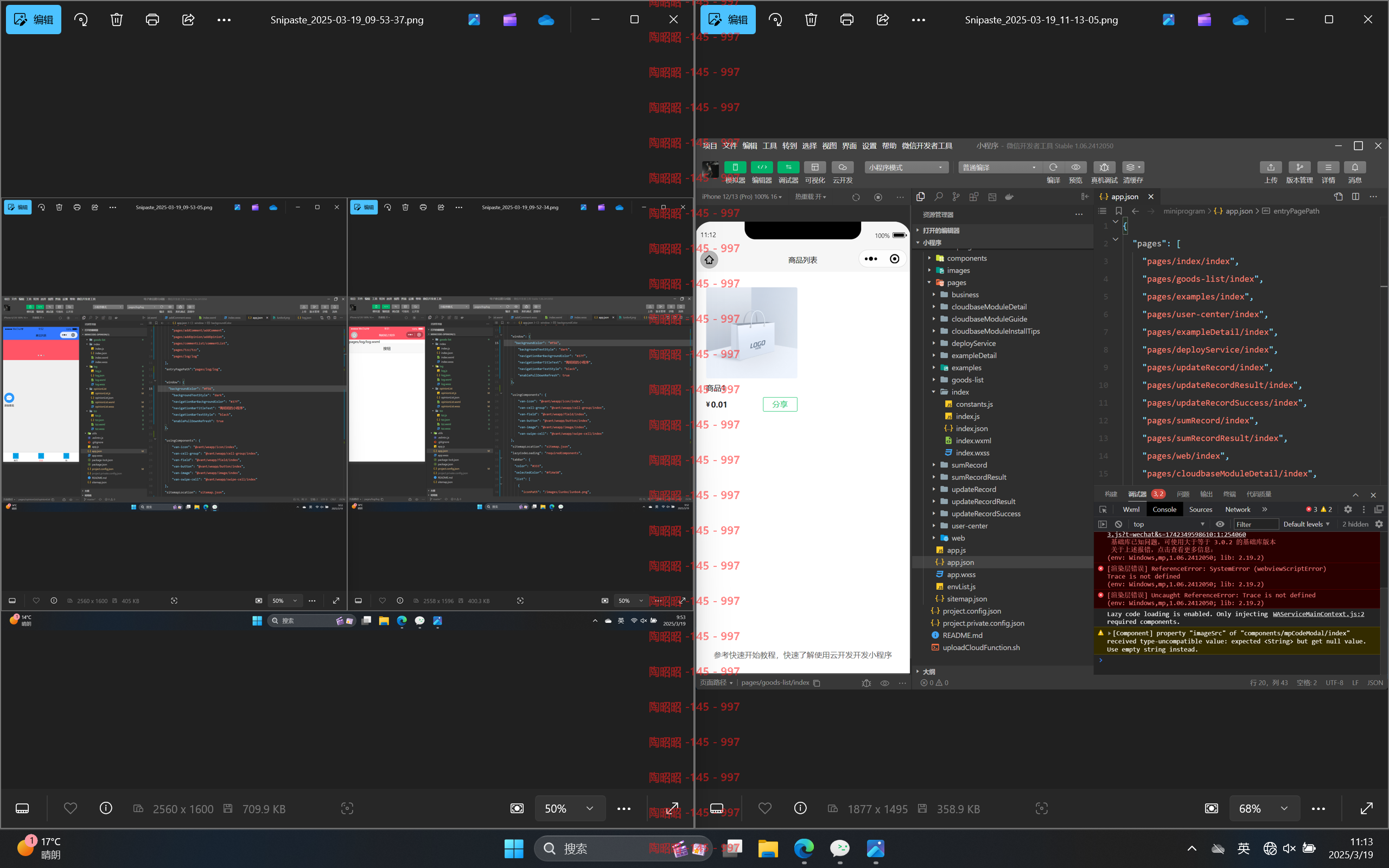1389x868 pixels.
Task: Open Microsoft Edge from the taskbar
Action: point(804,848)
